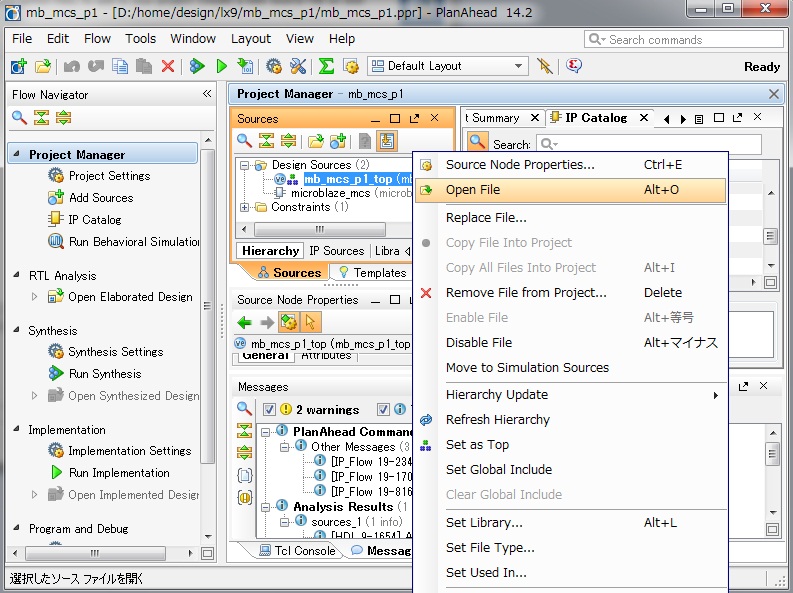Expand the Constraints tree node
The width and height of the screenshot is (793, 593).
[245, 207]
